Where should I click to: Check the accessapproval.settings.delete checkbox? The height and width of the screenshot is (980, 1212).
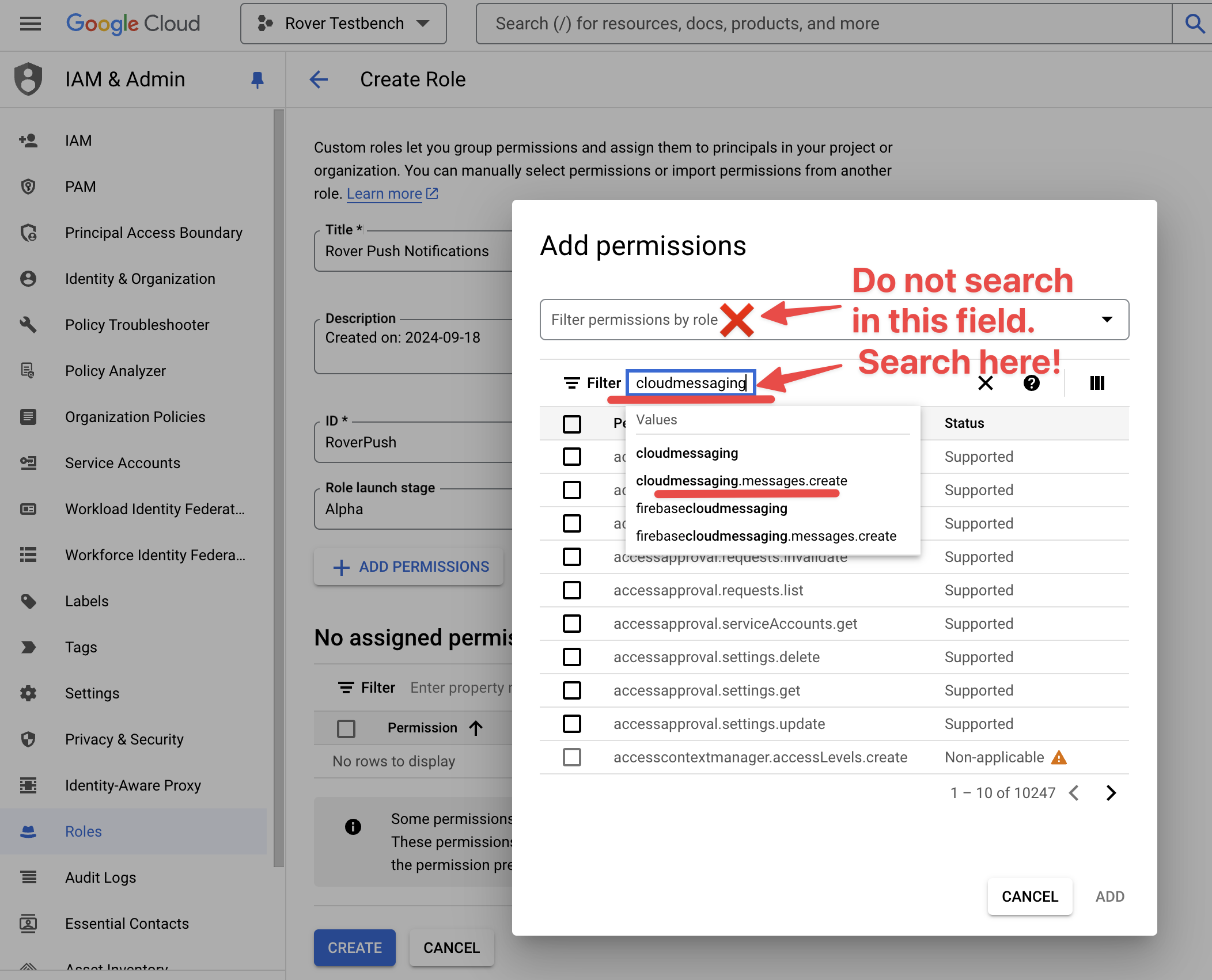pyautogui.click(x=571, y=657)
